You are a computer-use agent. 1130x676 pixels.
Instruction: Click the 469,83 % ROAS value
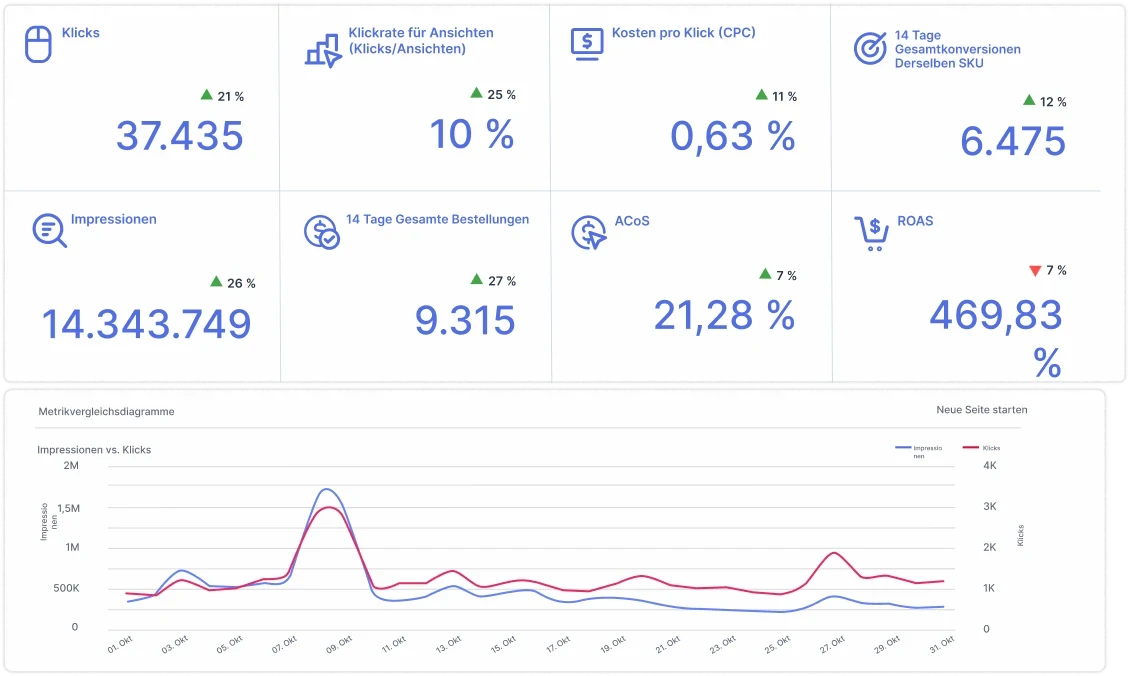click(x=995, y=316)
